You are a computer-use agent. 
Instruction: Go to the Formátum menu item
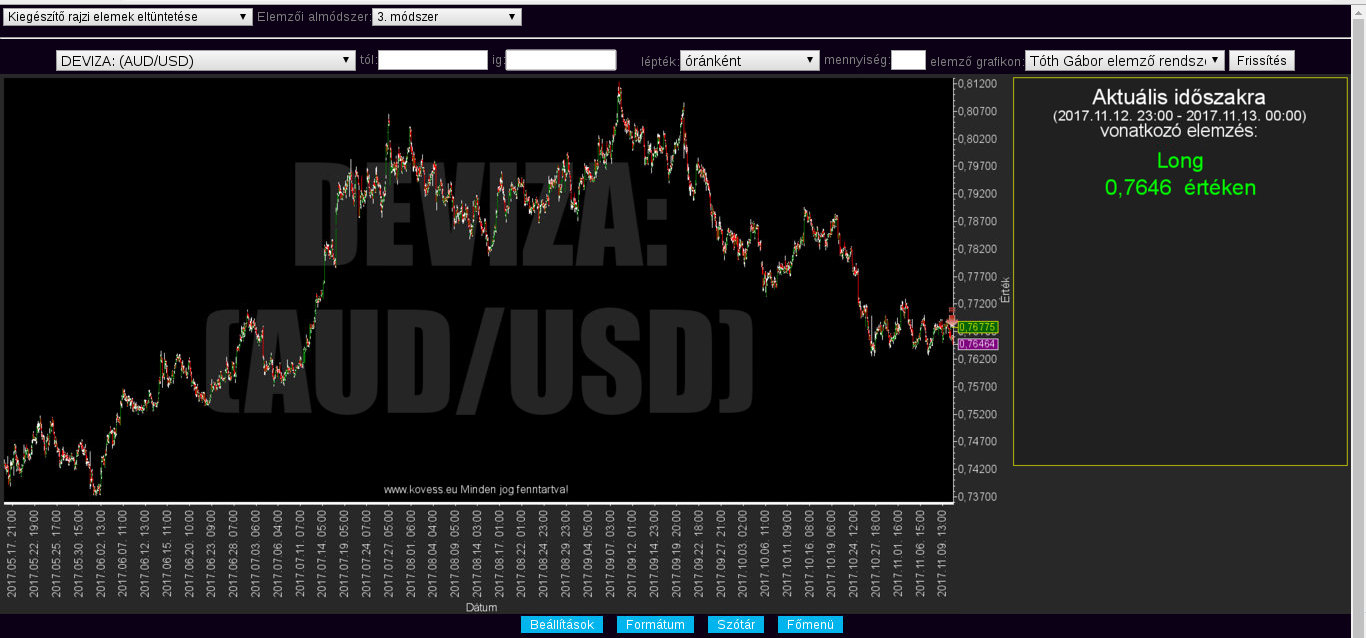click(x=655, y=625)
